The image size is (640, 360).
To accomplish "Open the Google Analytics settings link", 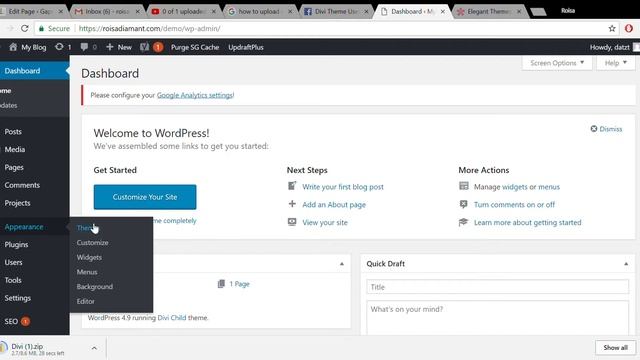I will point(195,95).
